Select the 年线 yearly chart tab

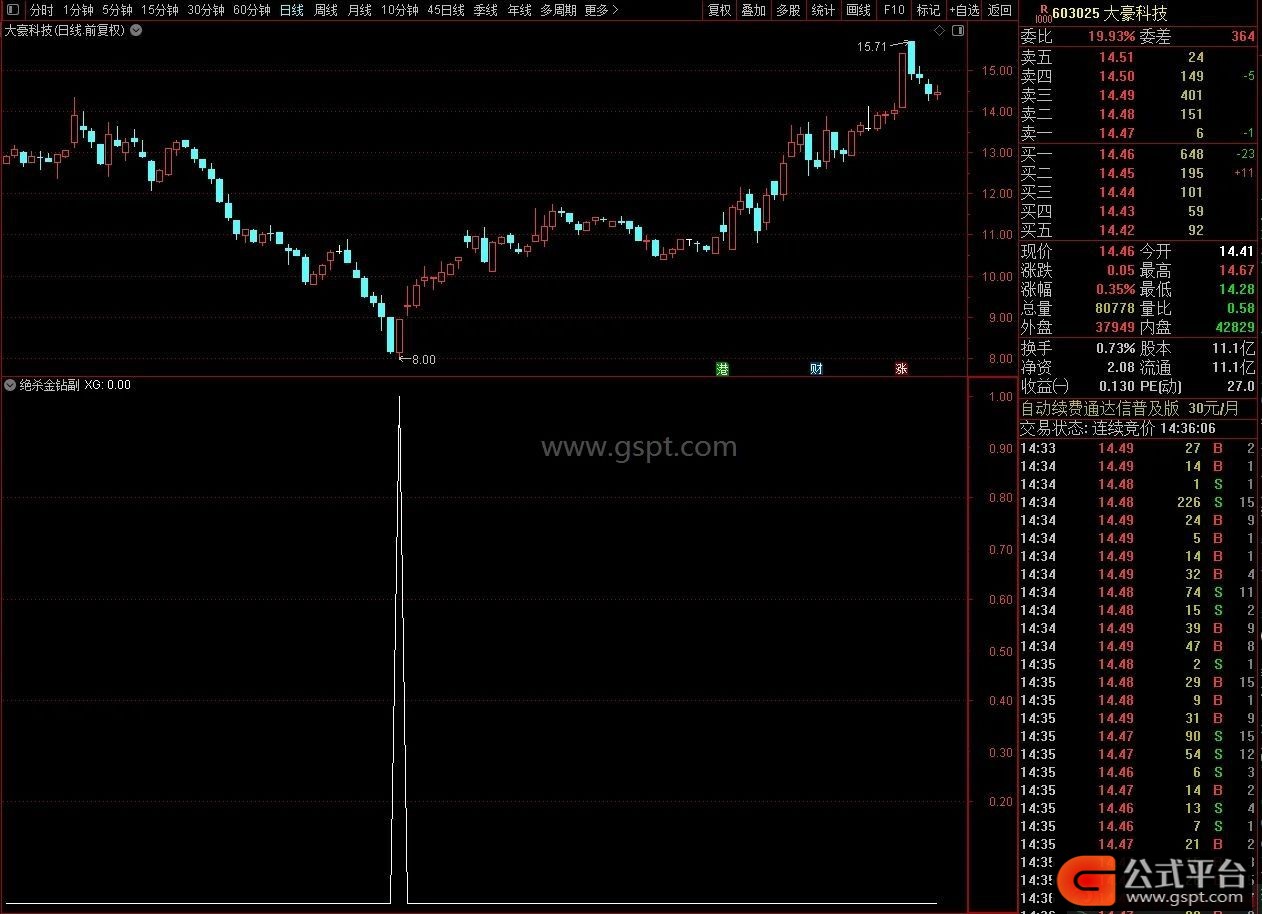[x=520, y=10]
